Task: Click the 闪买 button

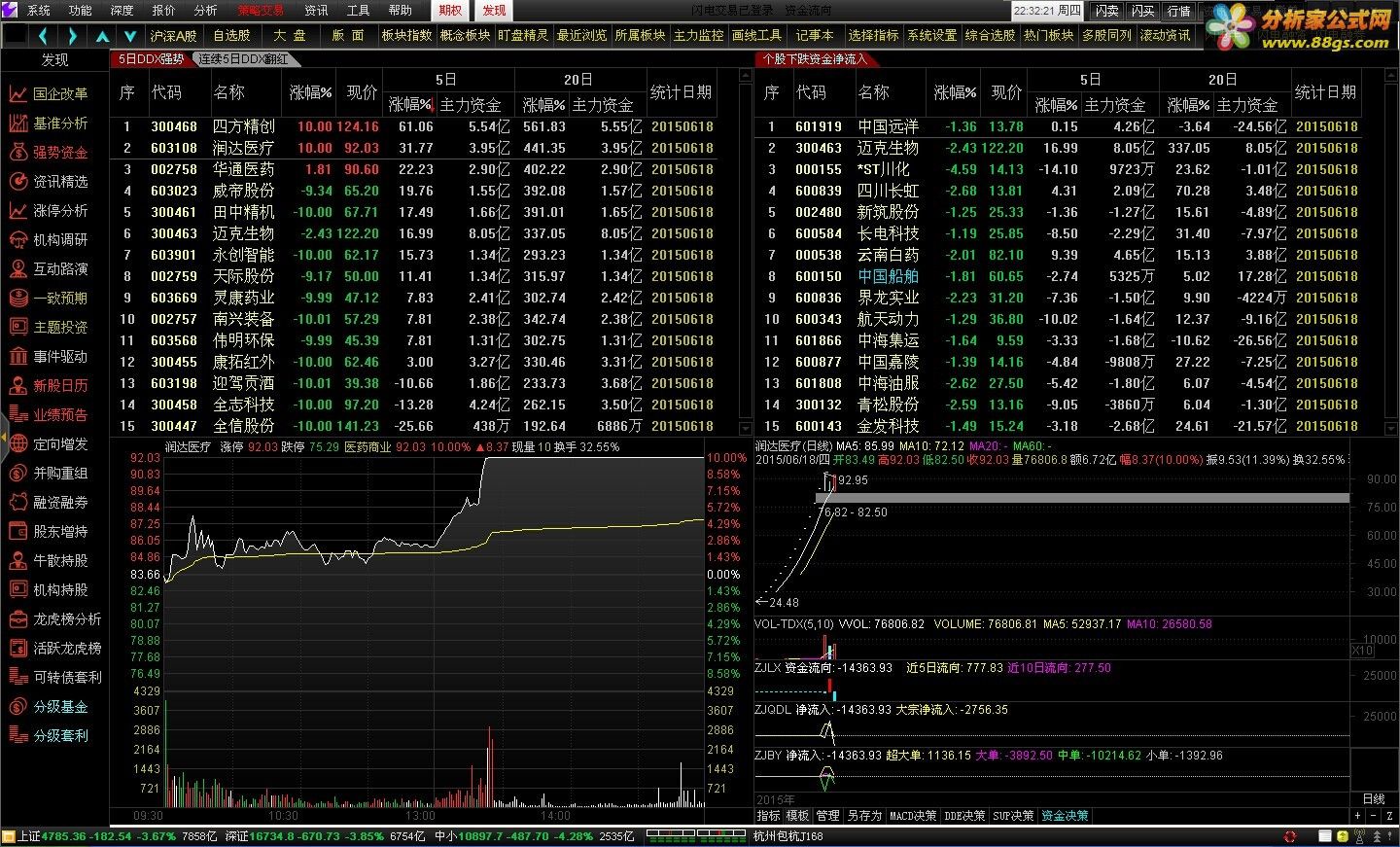Action: click(x=1142, y=11)
